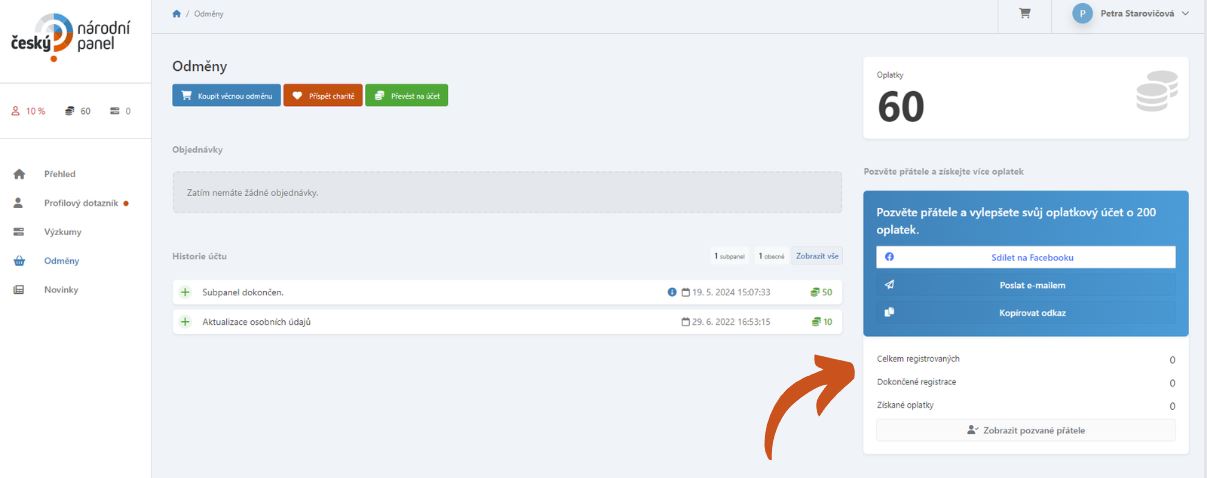Viewport: 1207px width, 478px height.
Task: Filter history by 1 obecné
Action: click(771, 256)
